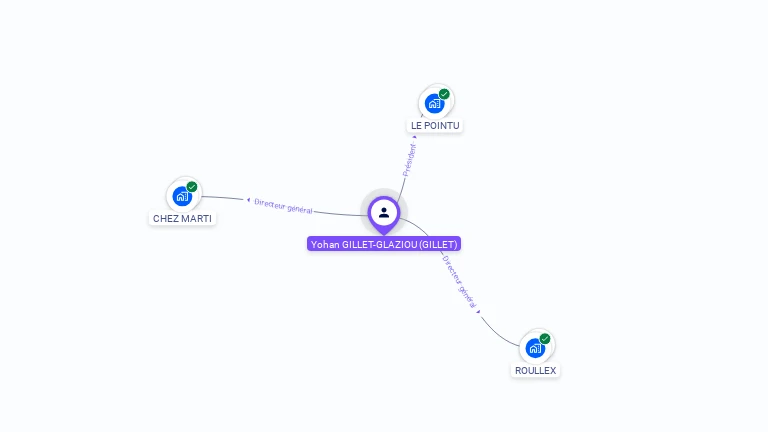
Task: Open the Yohan GILLET-GLAZIOU (GILLET) label
Action: (384, 244)
